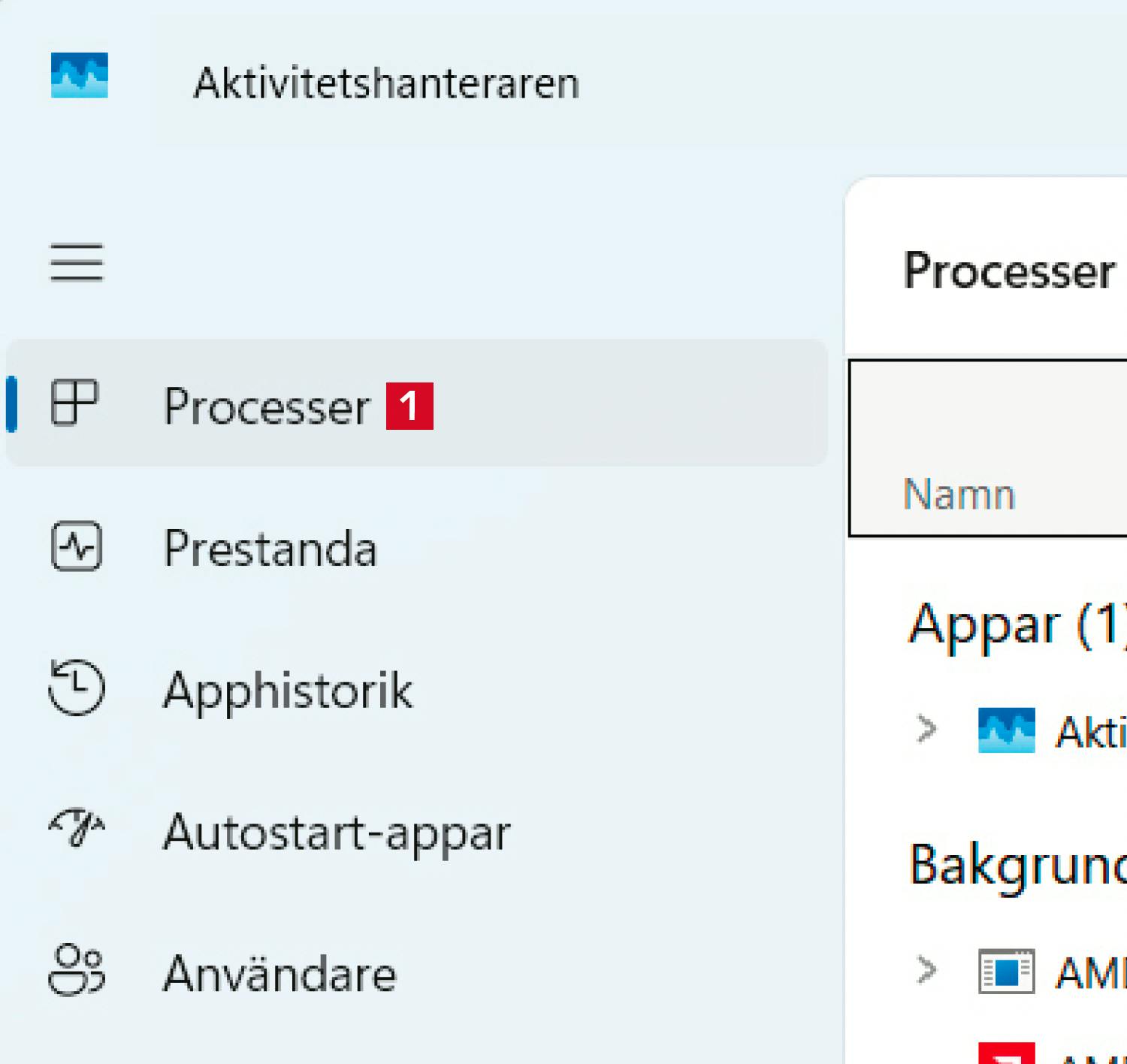Click the Prestanda heartbeat icon
The width and height of the screenshot is (1127, 1064).
77,546
